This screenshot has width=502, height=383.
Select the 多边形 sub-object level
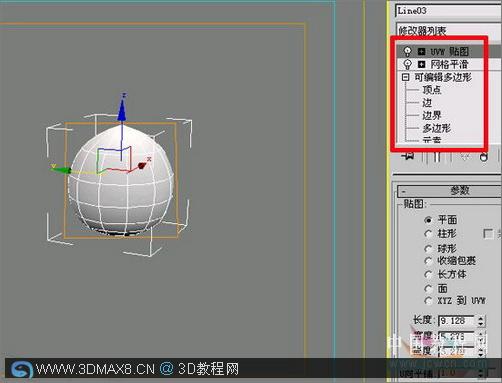coord(436,128)
